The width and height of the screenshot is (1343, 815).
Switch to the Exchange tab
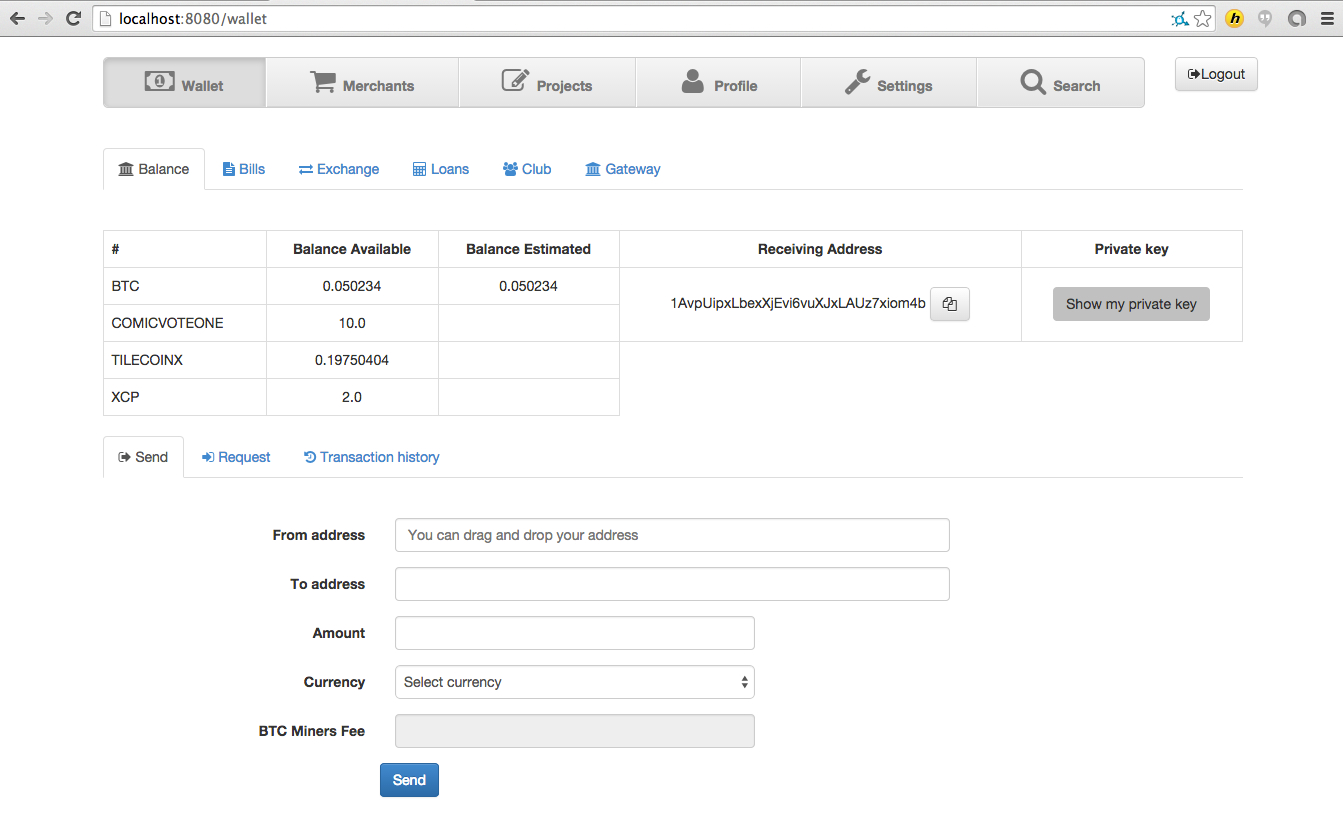(x=339, y=169)
